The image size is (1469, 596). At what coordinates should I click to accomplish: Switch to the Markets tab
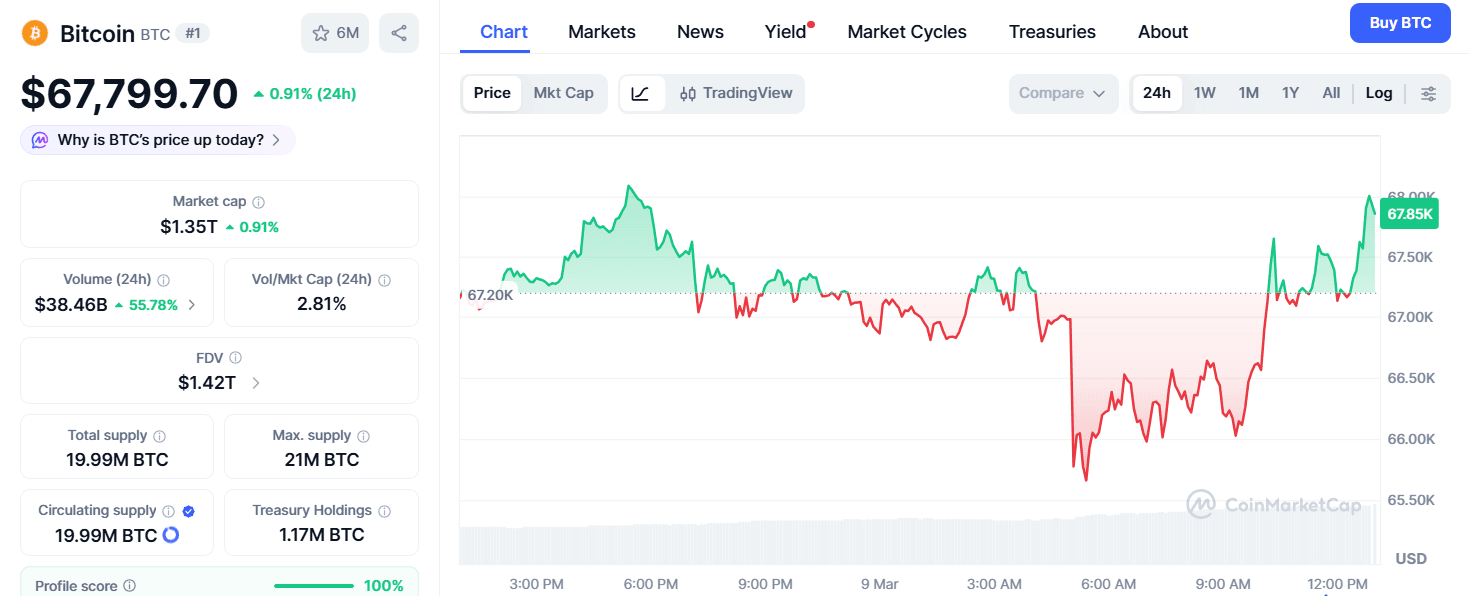point(601,31)
